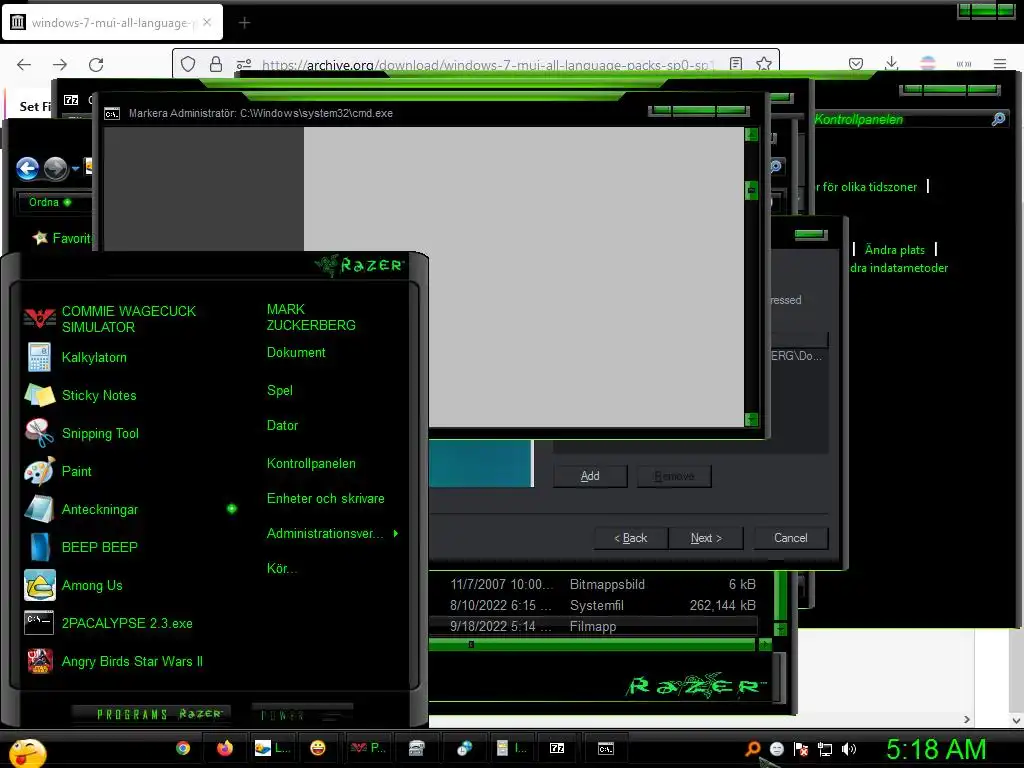The height and width of the screenshot is (768, 1024).
Task: Open Dator from the Start menu
Action: point(282,425)
